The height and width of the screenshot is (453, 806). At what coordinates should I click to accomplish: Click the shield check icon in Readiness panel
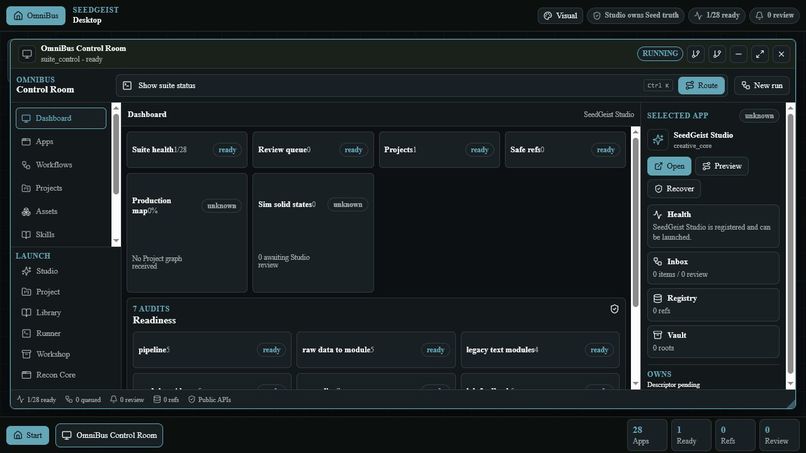click(614, 309)
